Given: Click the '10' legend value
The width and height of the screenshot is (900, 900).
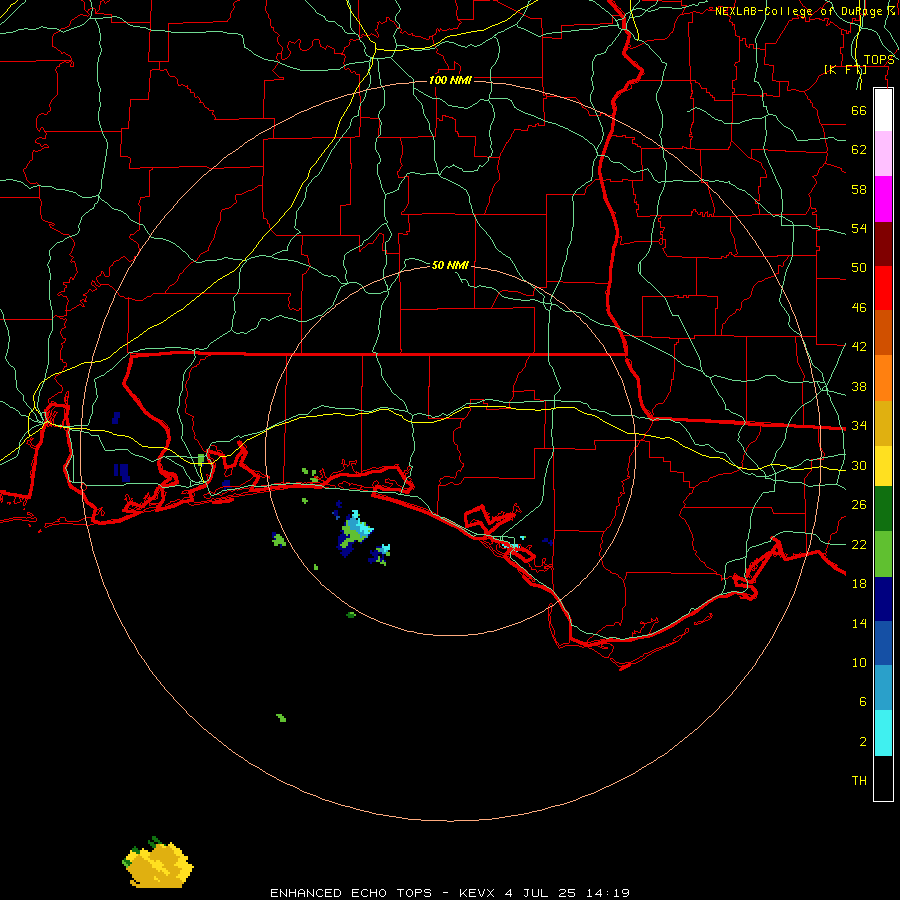Looking at the screenshot, I should 859,662.
